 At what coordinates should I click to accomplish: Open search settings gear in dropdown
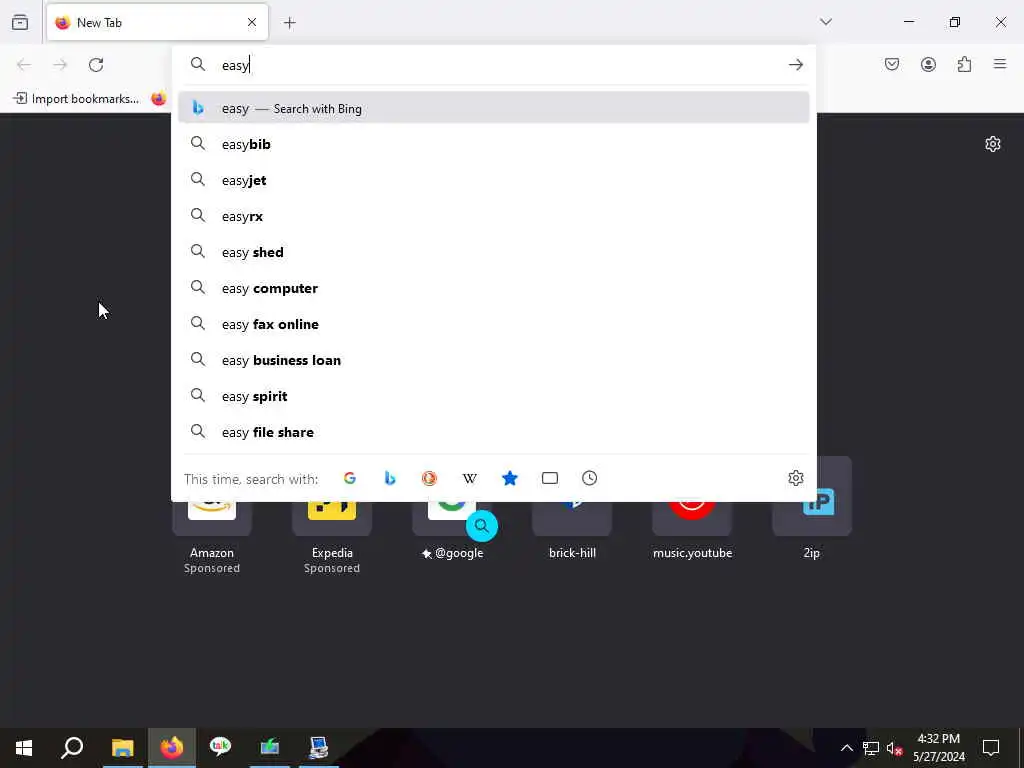point(795,478)
